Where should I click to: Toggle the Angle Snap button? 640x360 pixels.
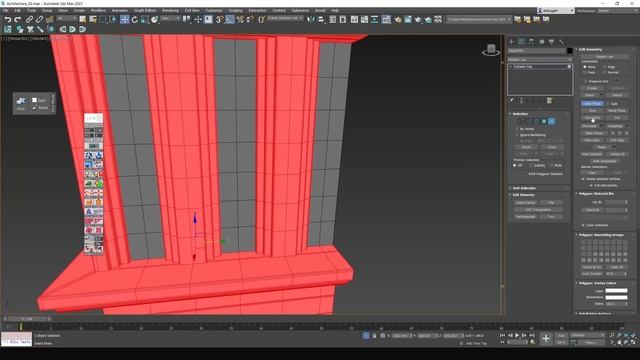(230, 19)
